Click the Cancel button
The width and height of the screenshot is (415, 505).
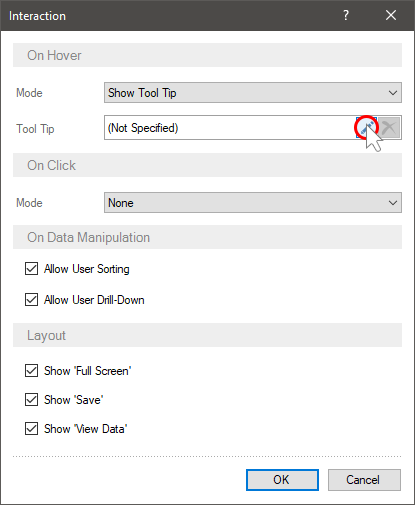click(x=364, y=480)
